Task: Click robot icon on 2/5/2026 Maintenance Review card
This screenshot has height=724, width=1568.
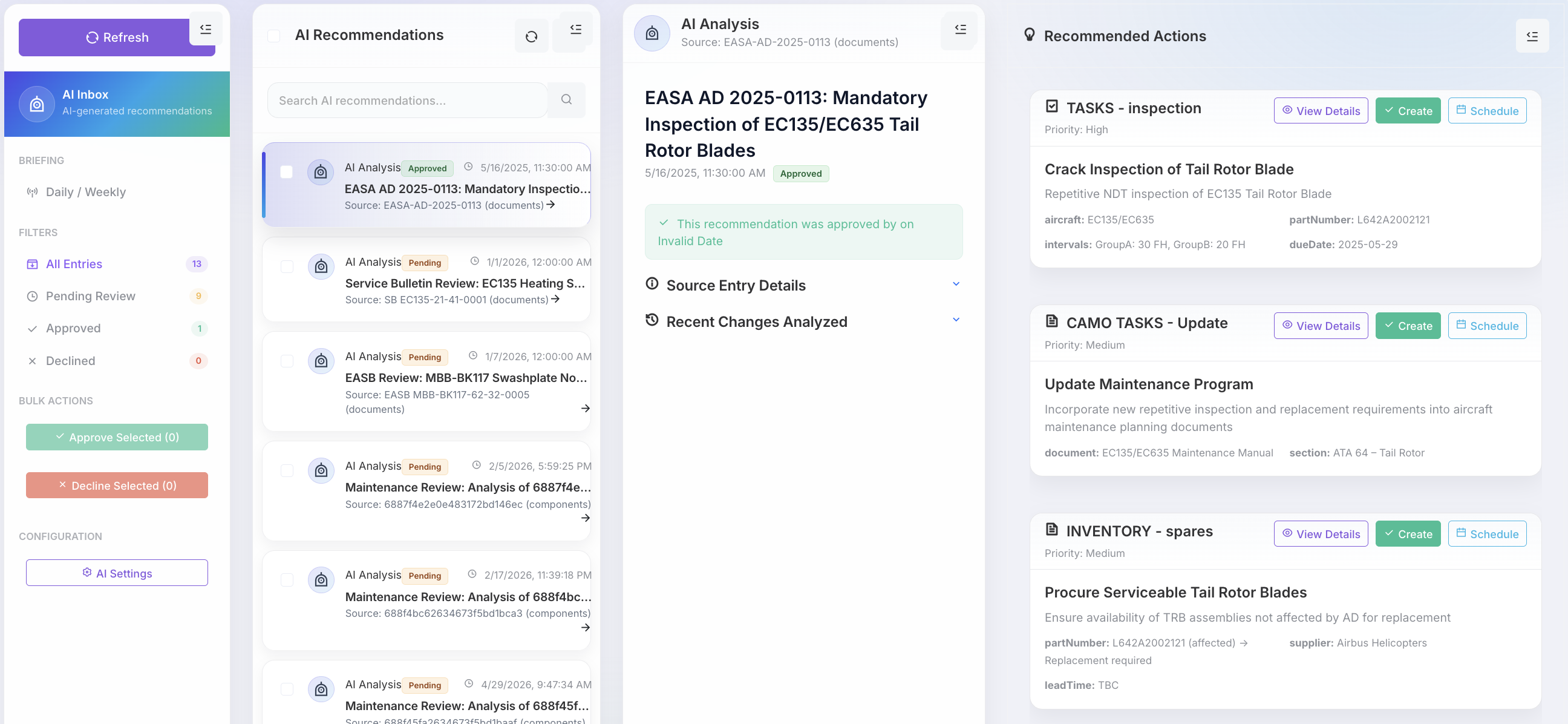Action: click(321, 471)
